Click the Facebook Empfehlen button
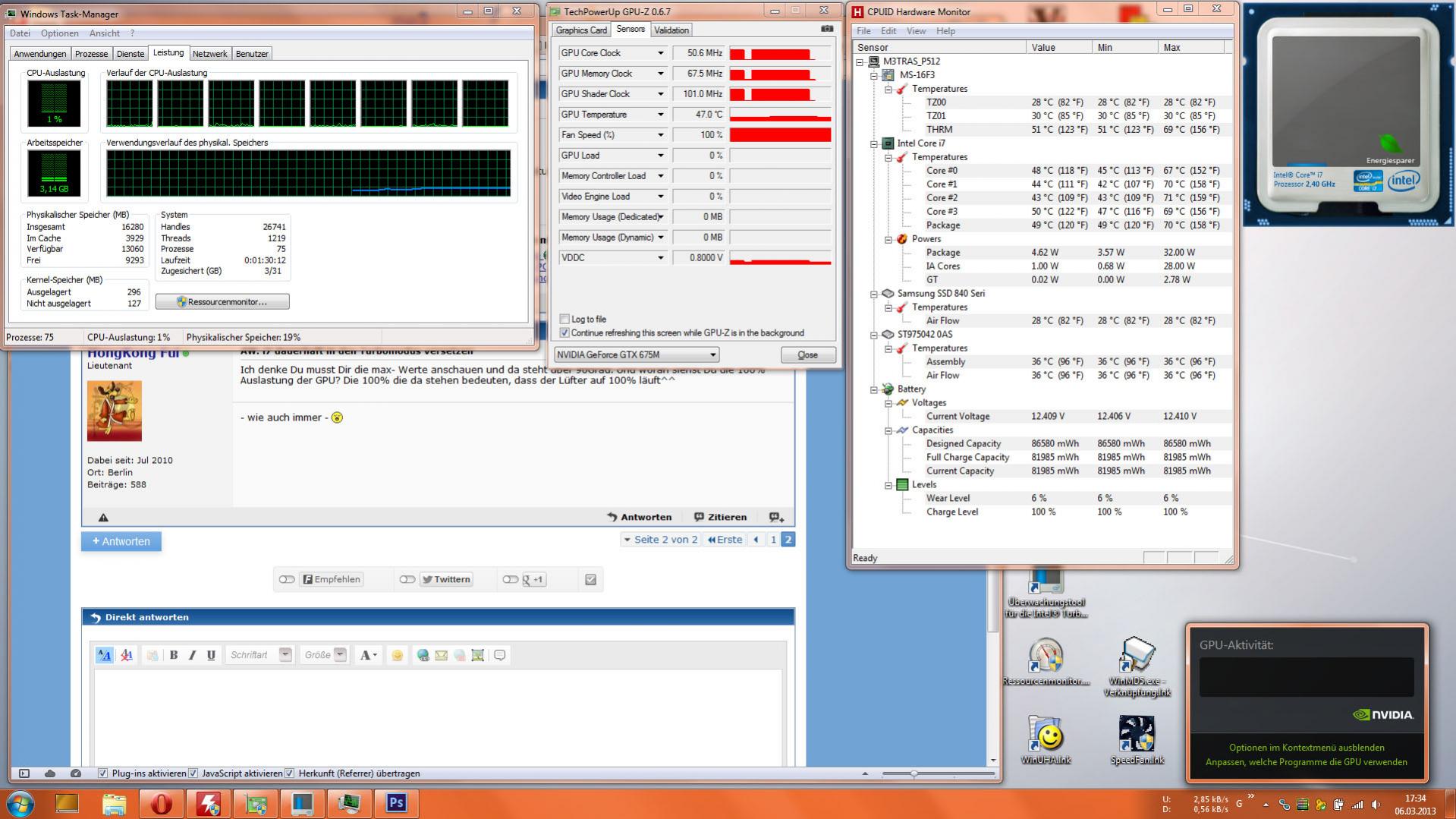Image resolution: width=1456 pixels, height=819 pixels. click(332, 580)
